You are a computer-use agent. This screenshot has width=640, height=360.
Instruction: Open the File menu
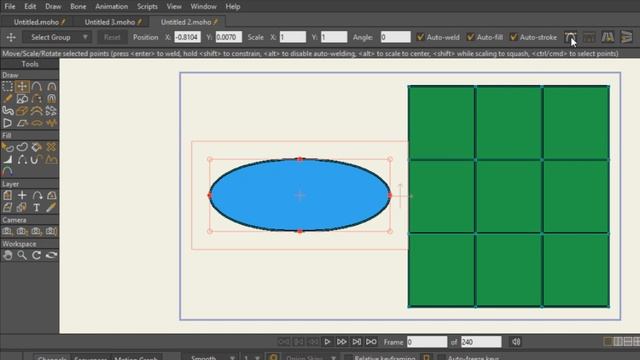tap(10, 7)
